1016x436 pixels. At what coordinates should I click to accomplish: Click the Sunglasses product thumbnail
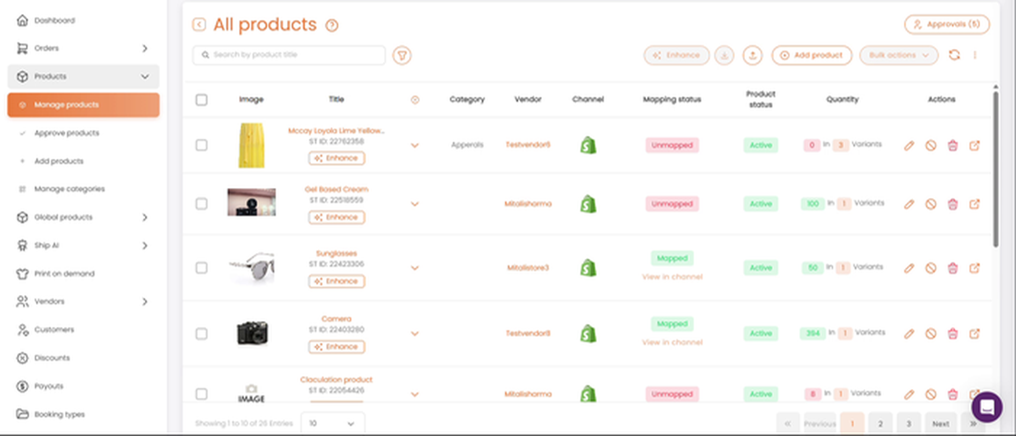(x=251, y=268)
